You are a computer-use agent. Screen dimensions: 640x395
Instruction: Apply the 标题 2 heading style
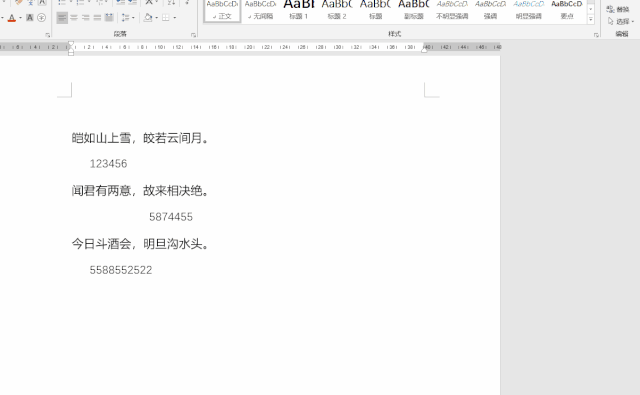pyautogui.click(x=337, y=11)
